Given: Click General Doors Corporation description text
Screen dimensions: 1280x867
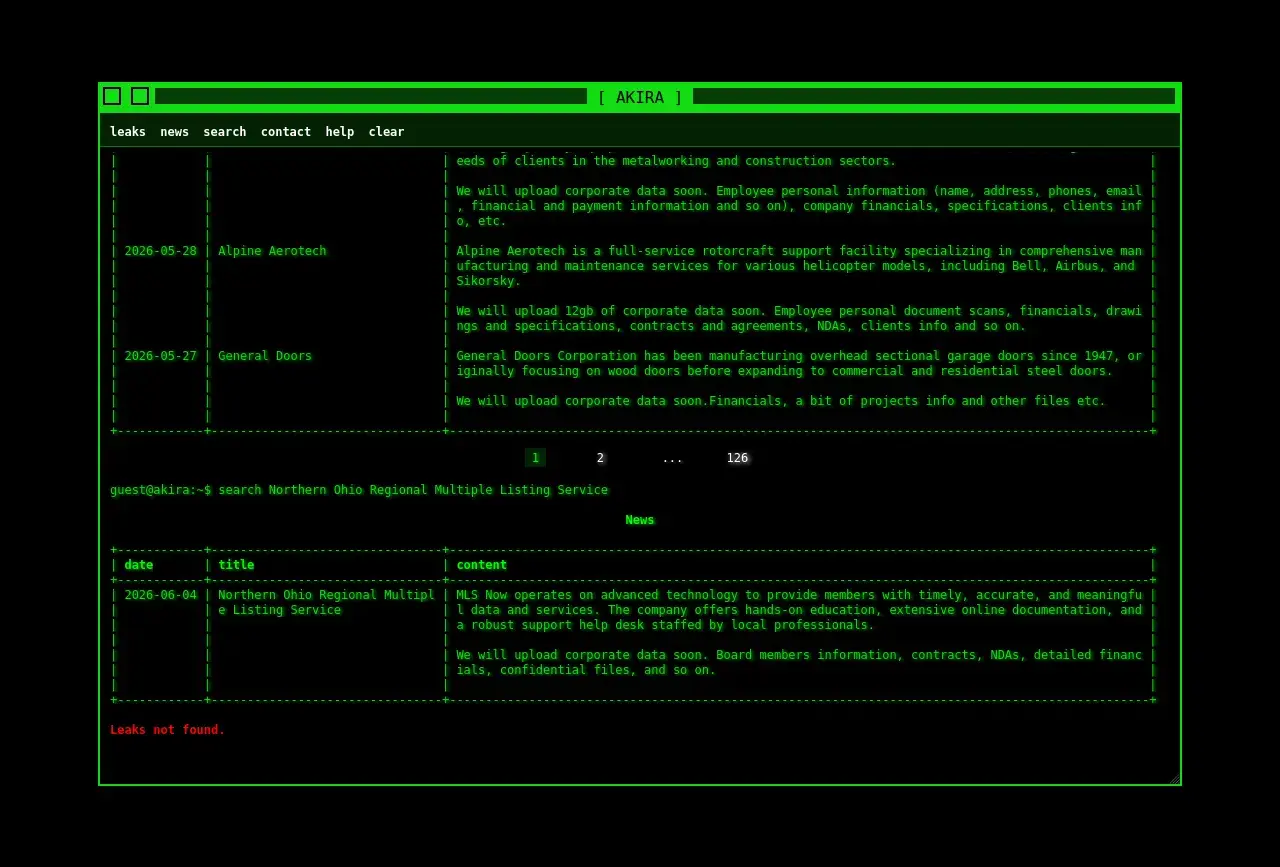Looking at the screenshot, I should pos(799,363).
